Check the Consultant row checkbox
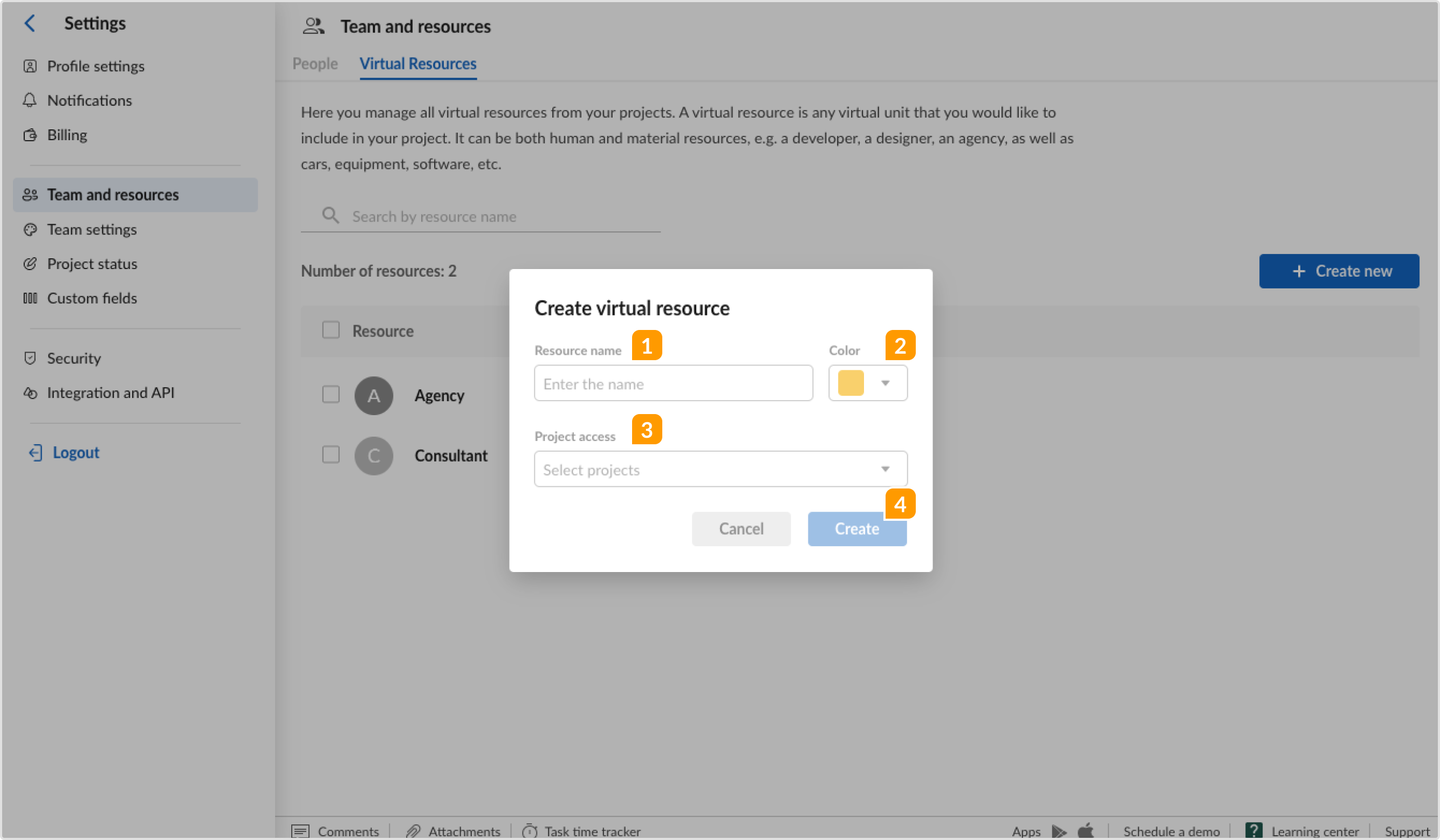This screenshot has height=840, width=1440. click(331, 455)
